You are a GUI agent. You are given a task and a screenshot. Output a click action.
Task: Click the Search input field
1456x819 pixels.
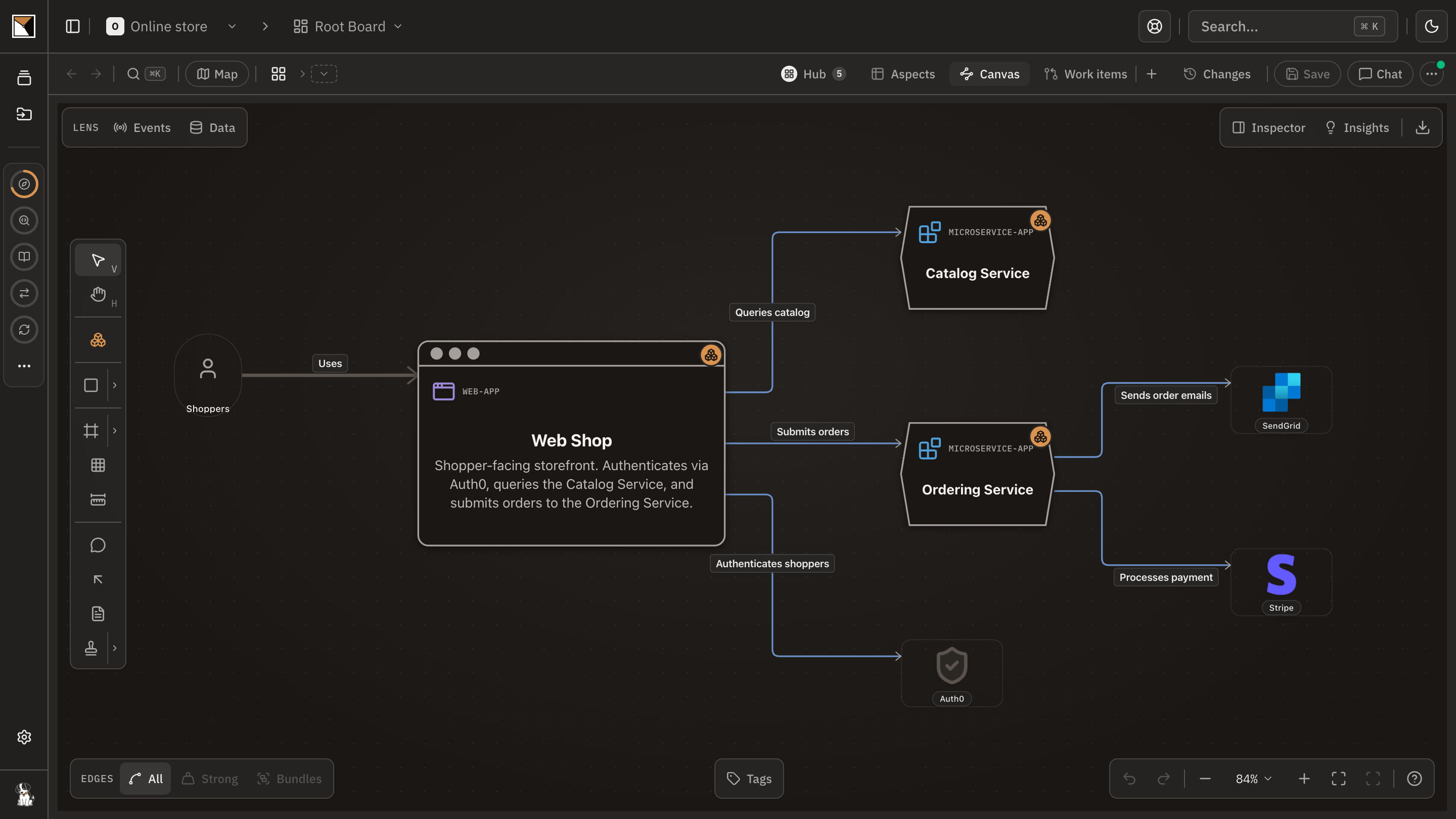pyautogui.click(x=1293, y=26)
